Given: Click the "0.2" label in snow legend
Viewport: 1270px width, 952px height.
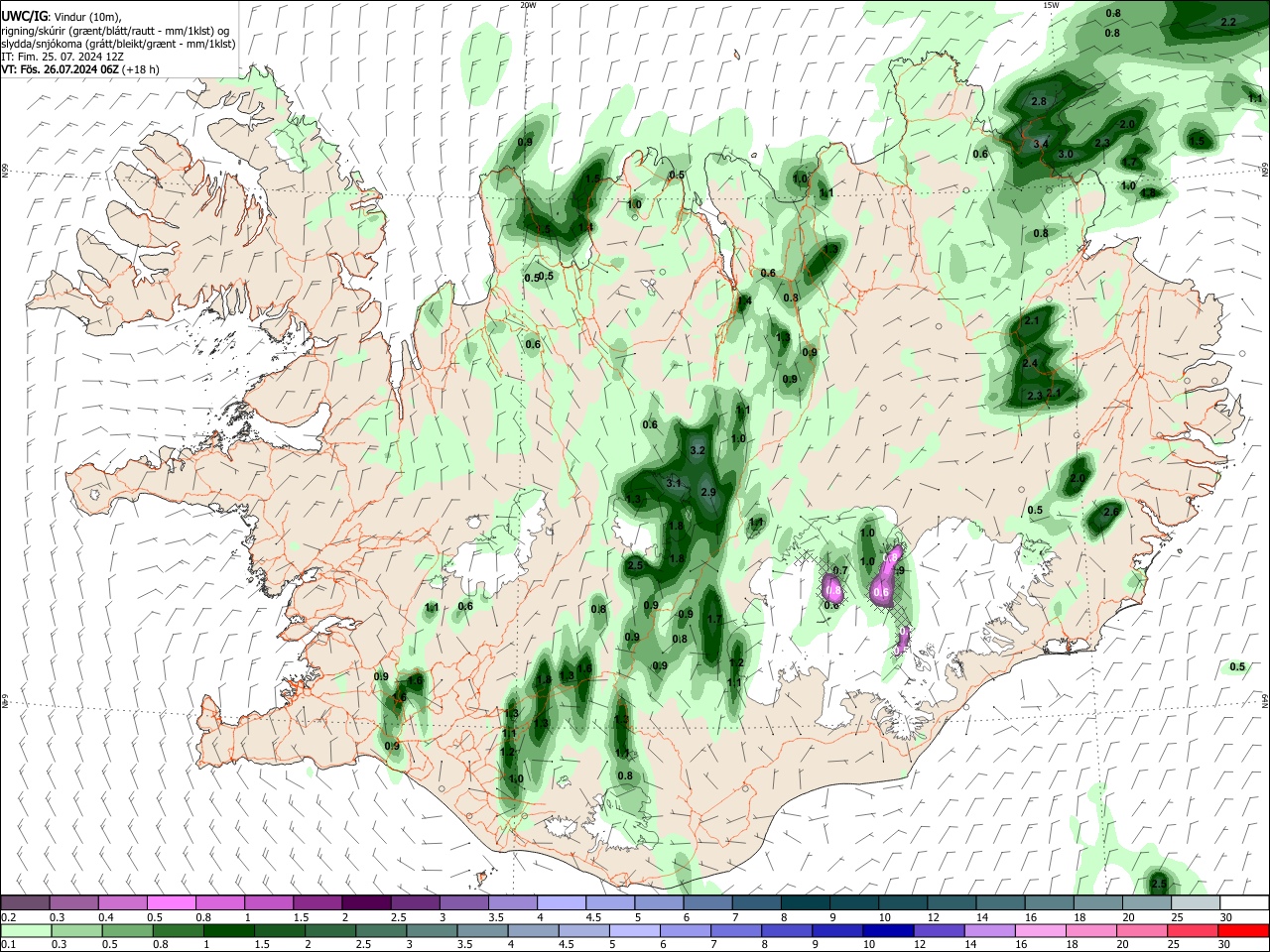Looking at the screenshot, I should pyautogui.click(x=8, y=917).
